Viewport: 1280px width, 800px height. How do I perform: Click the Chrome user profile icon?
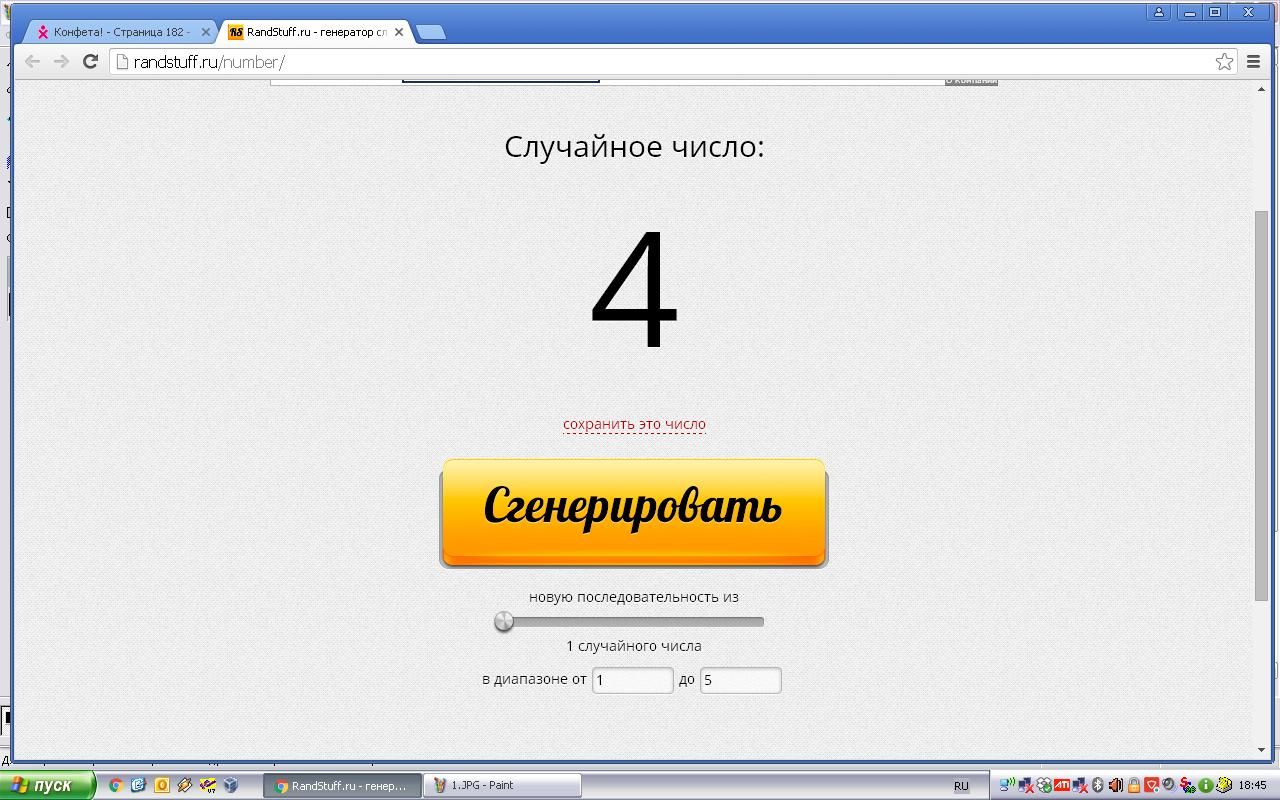coord(1159,12)
